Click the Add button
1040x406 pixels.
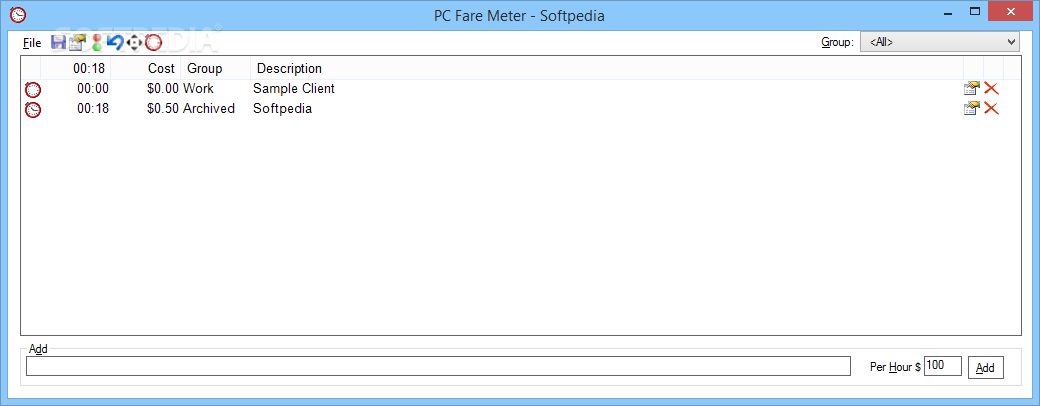pos(986,368)
